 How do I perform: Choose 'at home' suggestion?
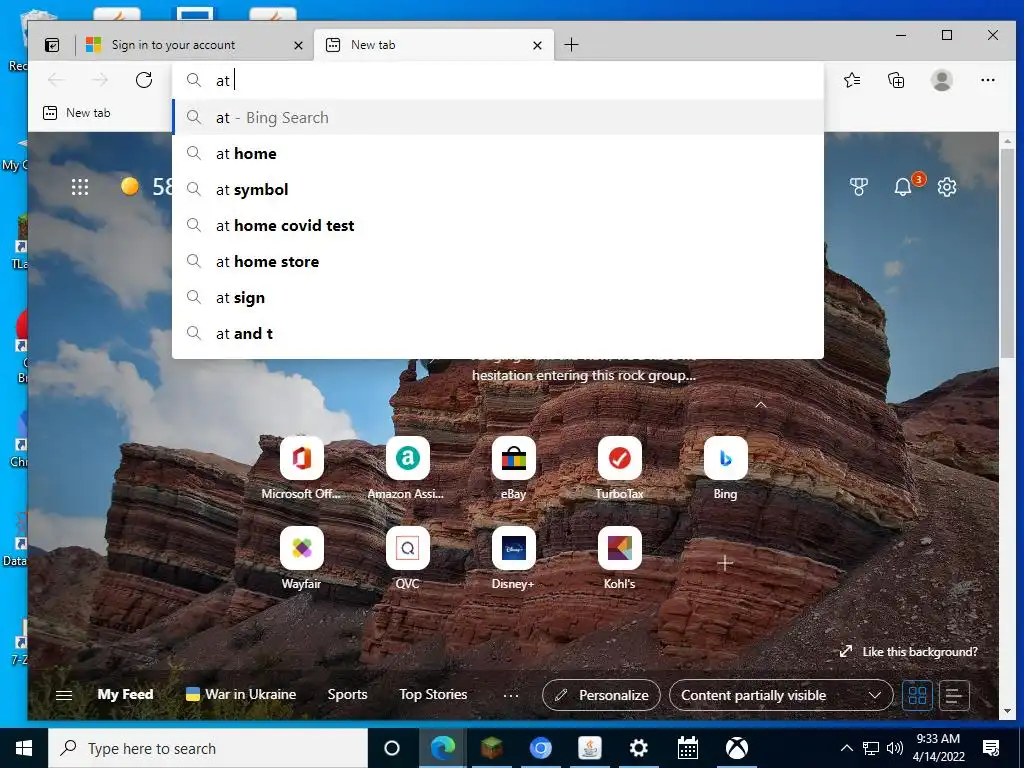498,153
